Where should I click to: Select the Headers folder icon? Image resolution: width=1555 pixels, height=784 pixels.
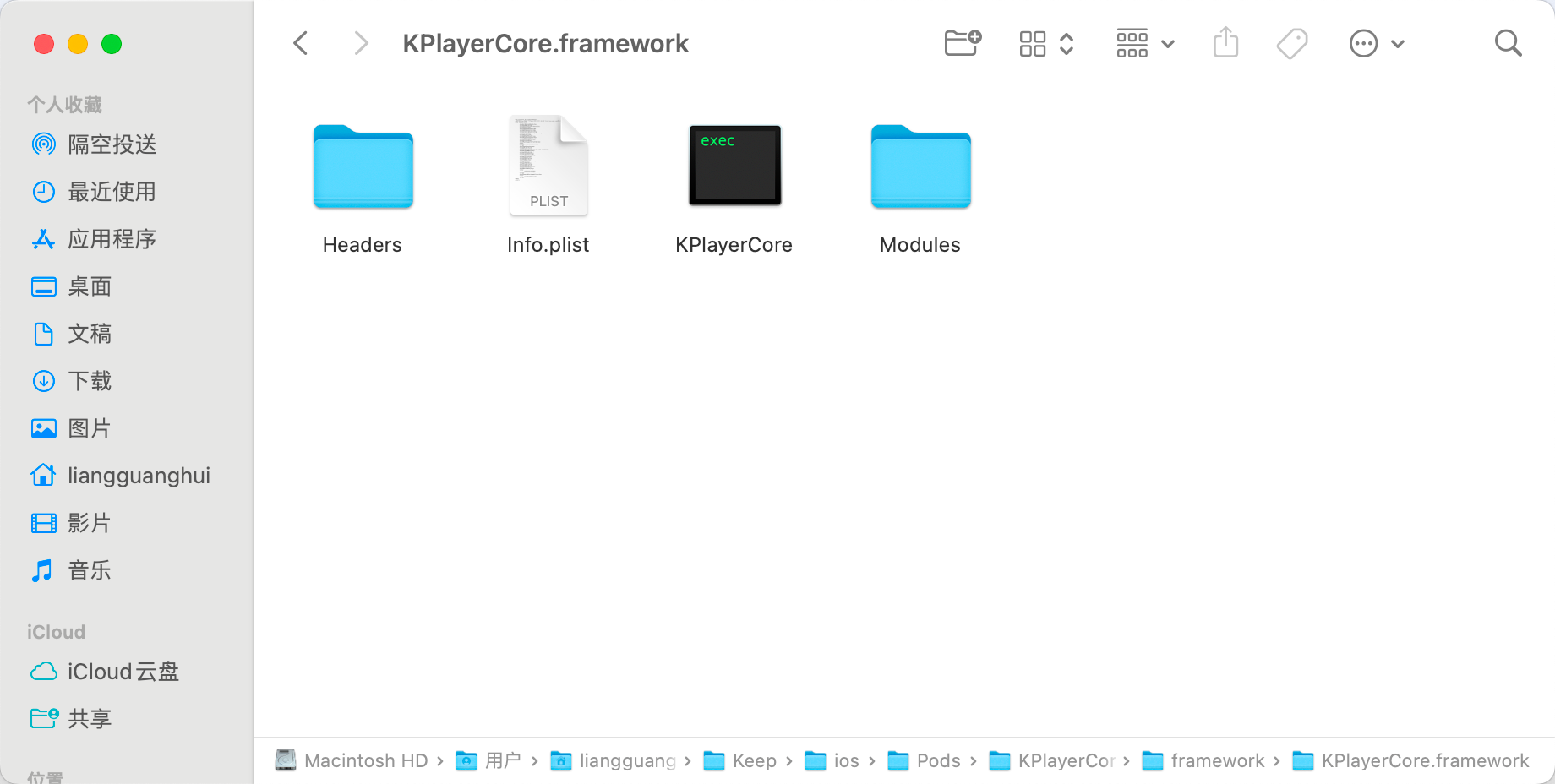[363, 166]
